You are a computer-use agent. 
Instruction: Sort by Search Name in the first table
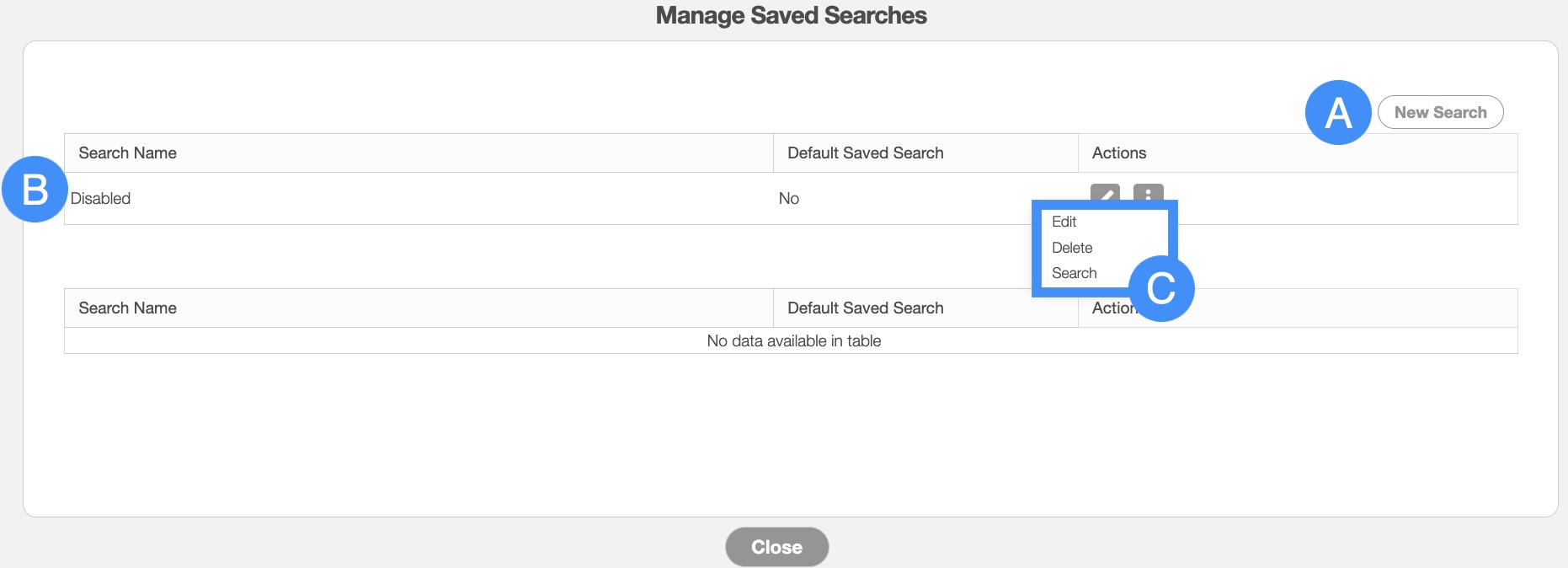pos(128,153)
